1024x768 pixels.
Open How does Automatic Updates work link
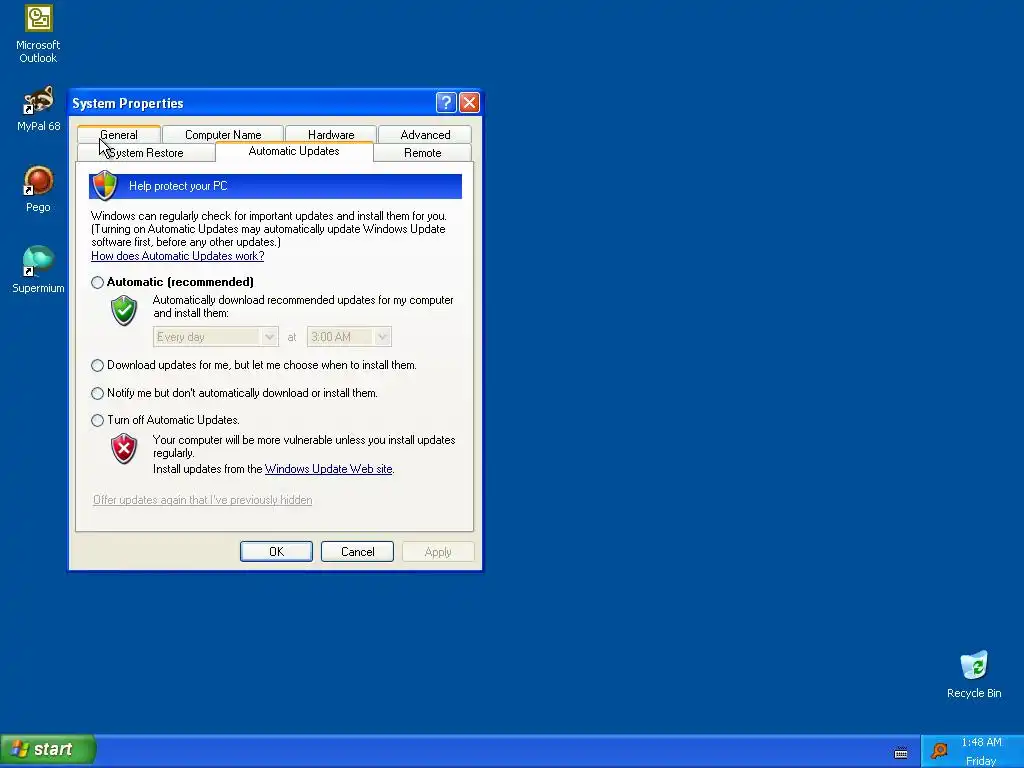click(x=178, y=256)
